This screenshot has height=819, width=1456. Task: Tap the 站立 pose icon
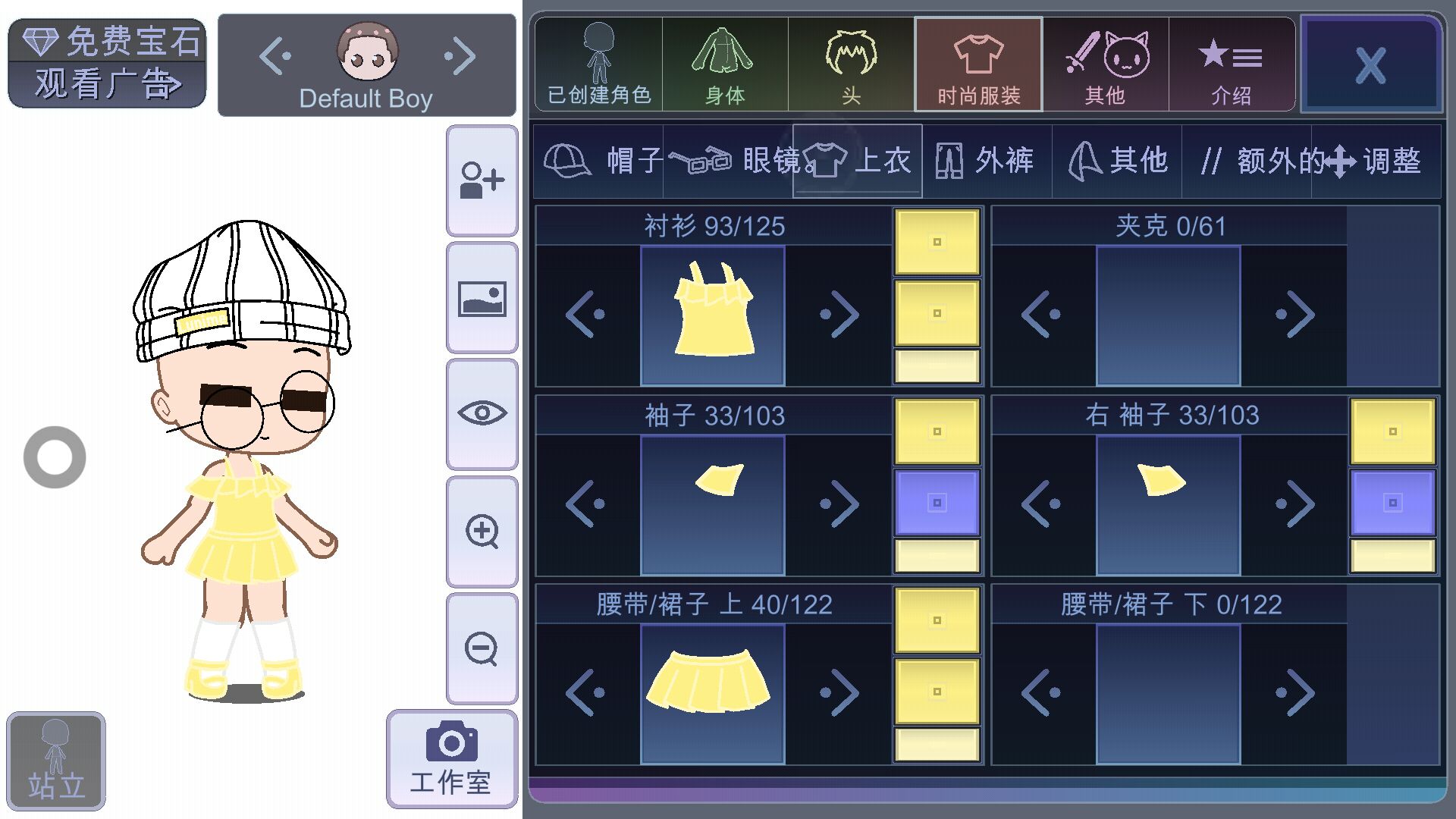(56, 761)
